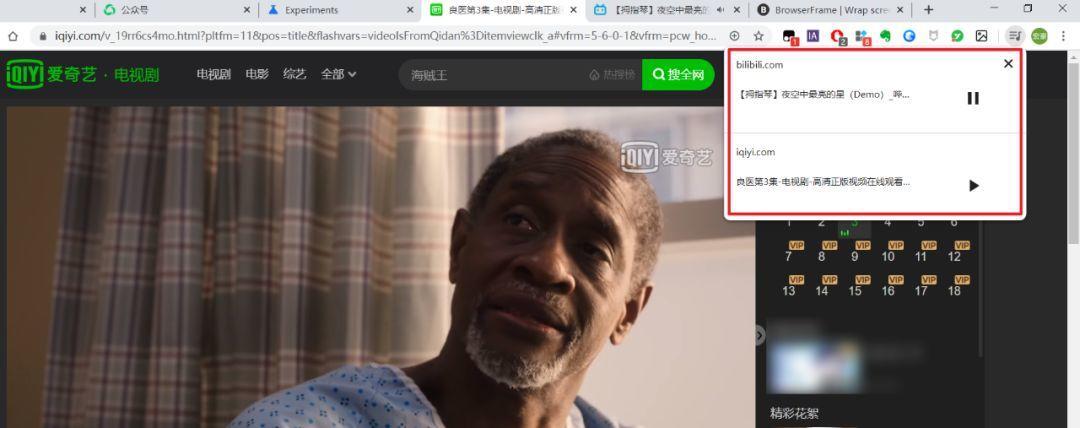This screenshot has height=428, width=1080.
Task: Select episode 18
Action: click(954, 291)
